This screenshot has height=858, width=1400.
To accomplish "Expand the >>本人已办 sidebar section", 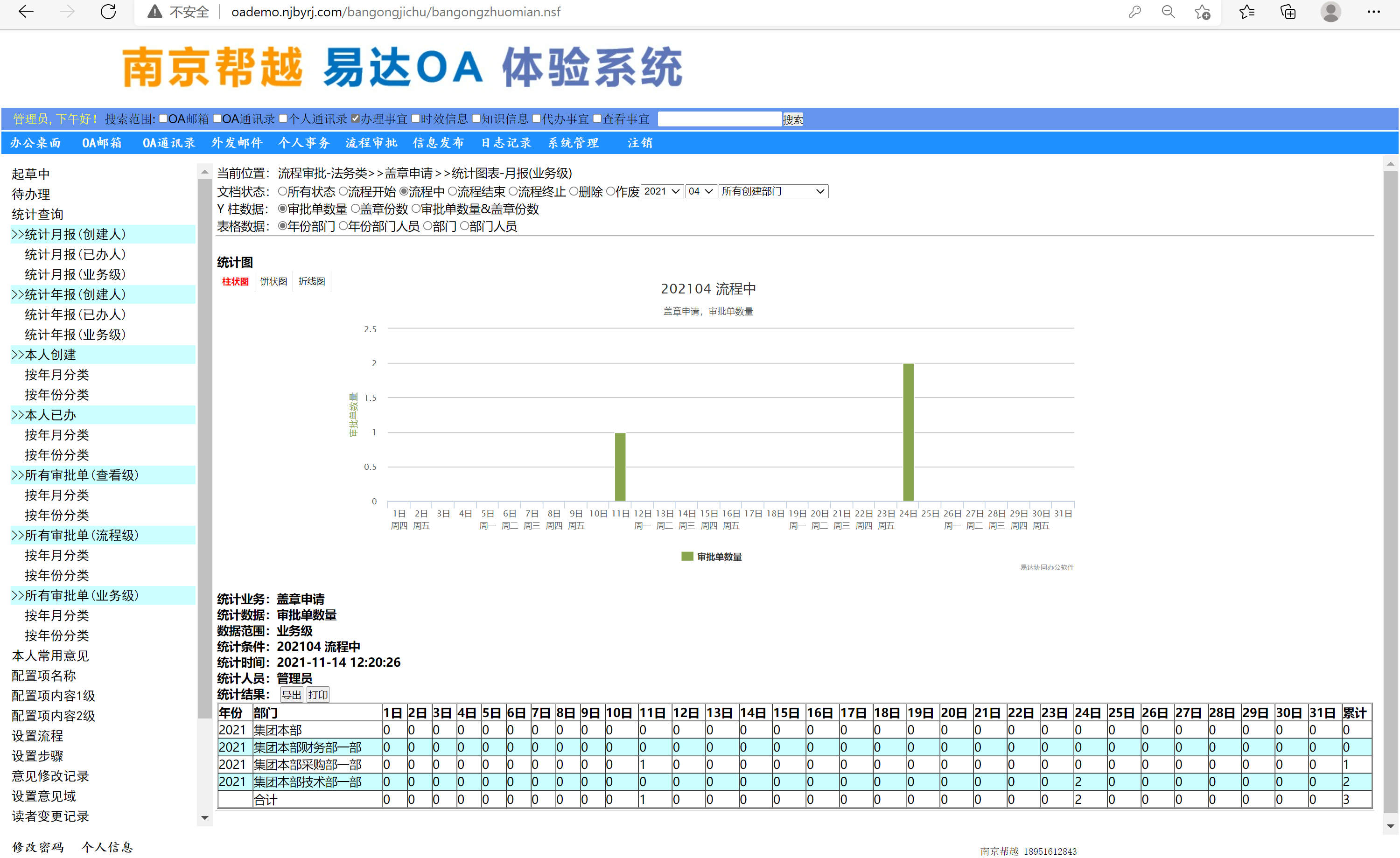I will 103,415.
